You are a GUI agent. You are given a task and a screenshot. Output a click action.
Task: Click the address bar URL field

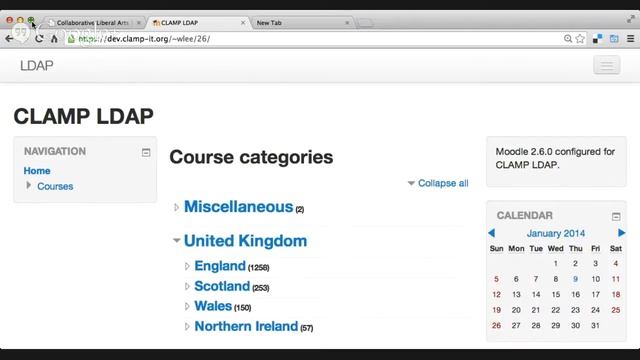[318, 39]
